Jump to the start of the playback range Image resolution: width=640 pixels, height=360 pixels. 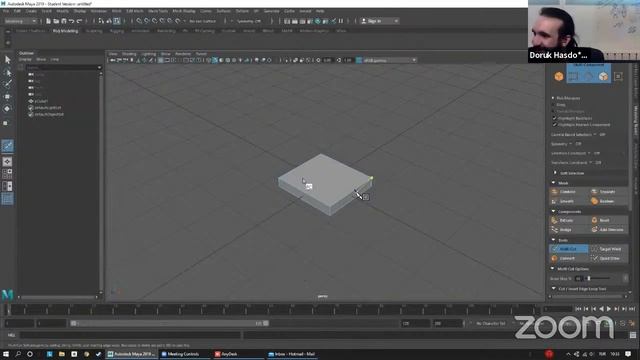coord(578,309)
